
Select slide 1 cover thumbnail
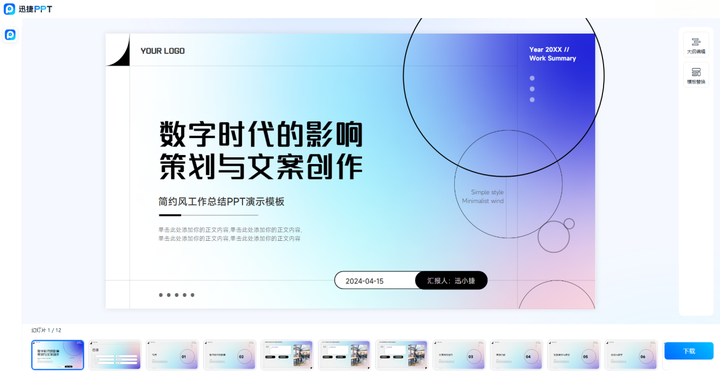tap(57, 355)
